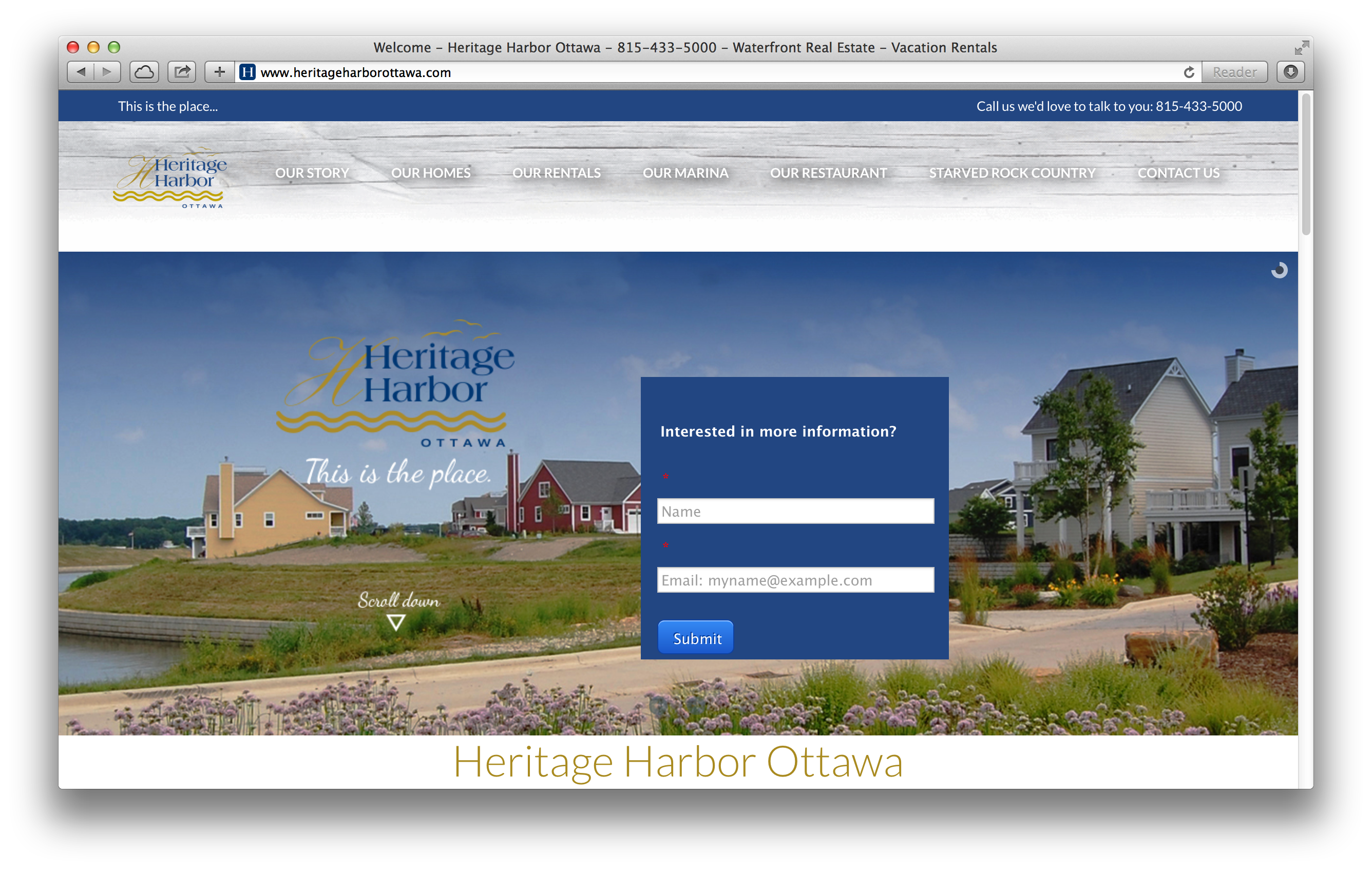Screen dimensions: 1372x870
Task: Click the 'This is the place...' top bar text
Action: [168, 106]
